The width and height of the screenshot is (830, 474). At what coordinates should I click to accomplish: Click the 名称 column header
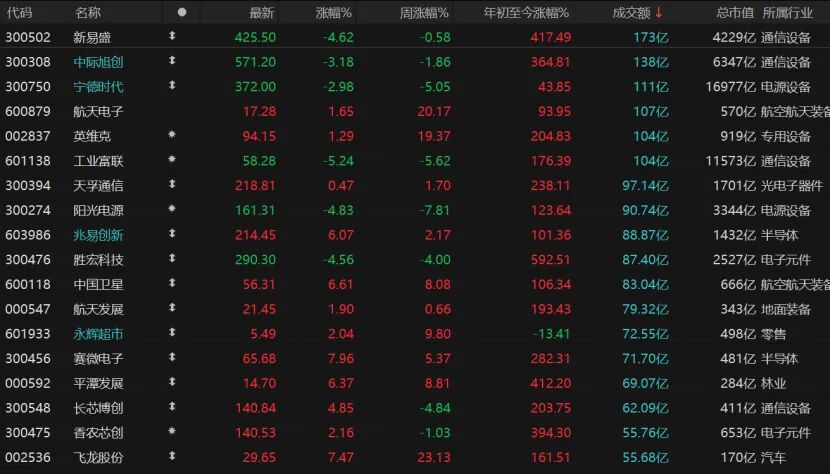click(87, 13)
